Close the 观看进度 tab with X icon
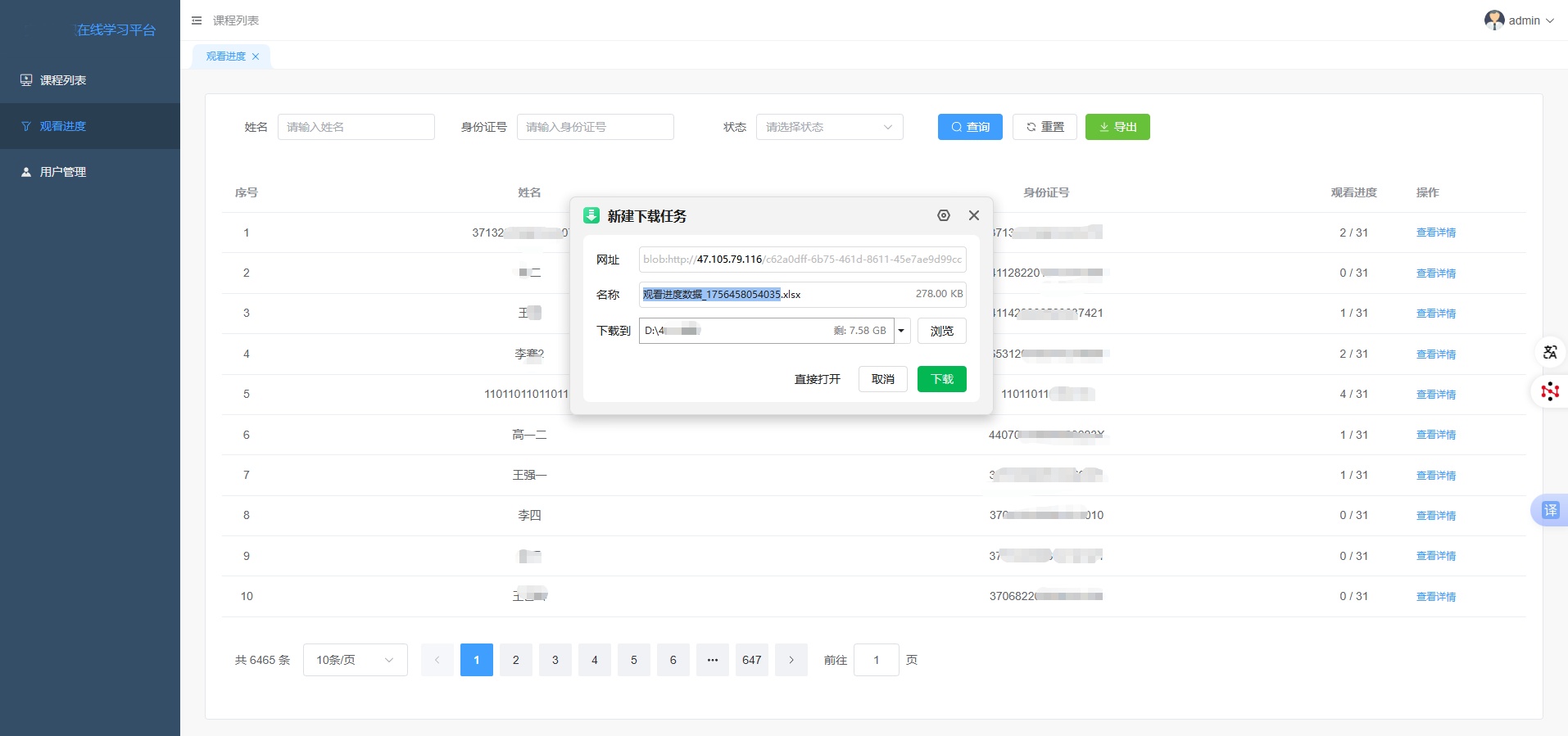 coord(256,56)
